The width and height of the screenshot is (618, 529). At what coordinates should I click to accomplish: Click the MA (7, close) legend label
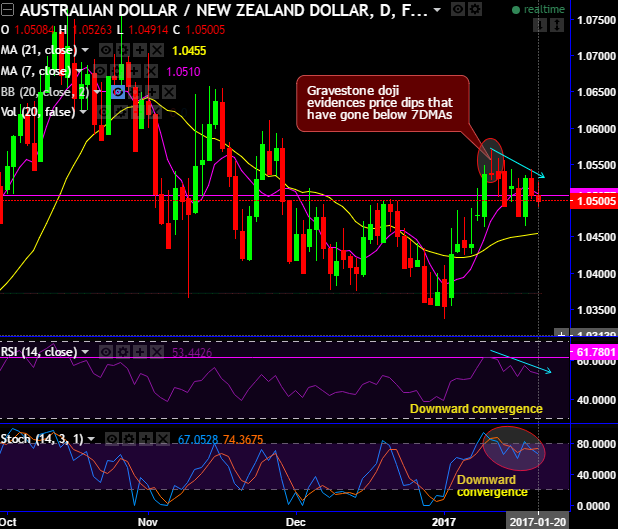click(x=36, y=71)
